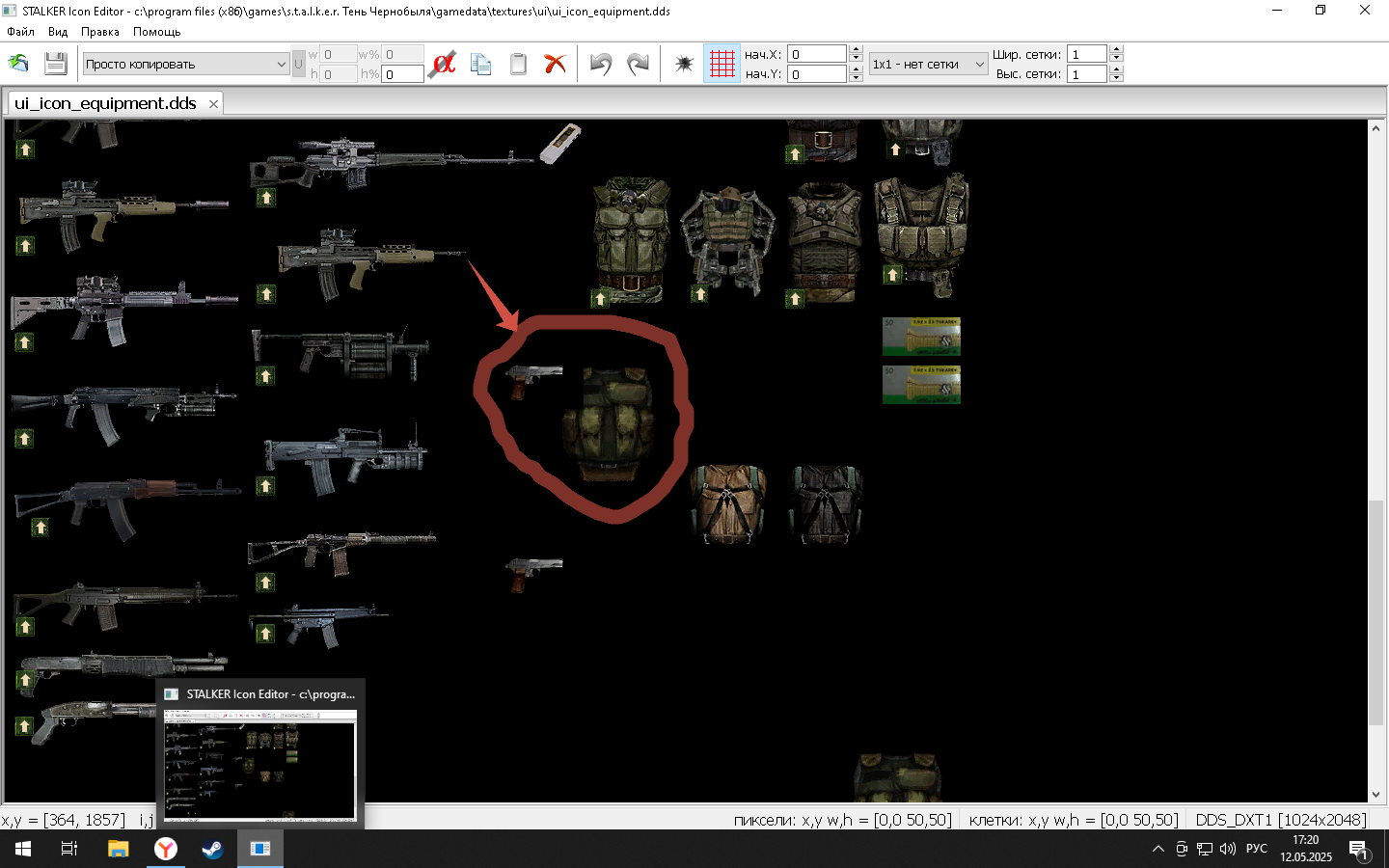Viewport: 1389px width, 868px height.
Task: Click the vertical scrollbar down arrow
Action: 1375,795
